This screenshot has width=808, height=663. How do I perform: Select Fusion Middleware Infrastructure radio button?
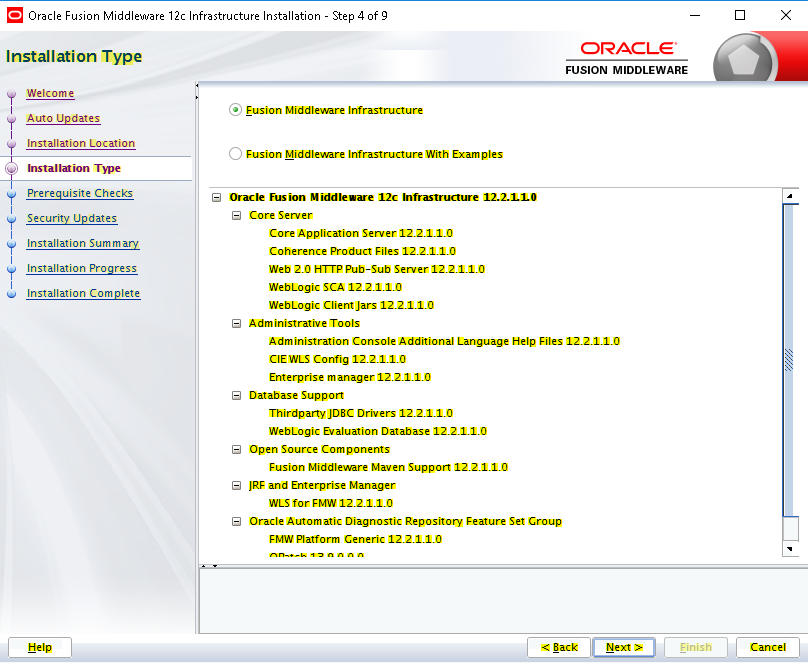[235, 110]
